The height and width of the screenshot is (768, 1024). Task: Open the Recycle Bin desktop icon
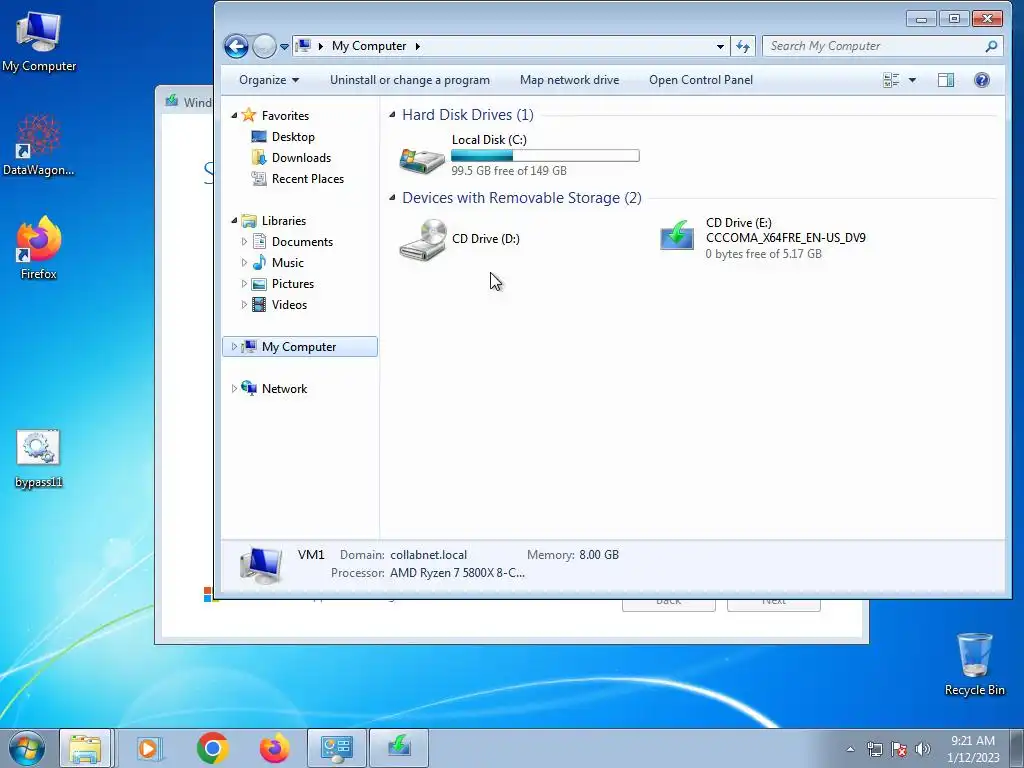point(974,664)
